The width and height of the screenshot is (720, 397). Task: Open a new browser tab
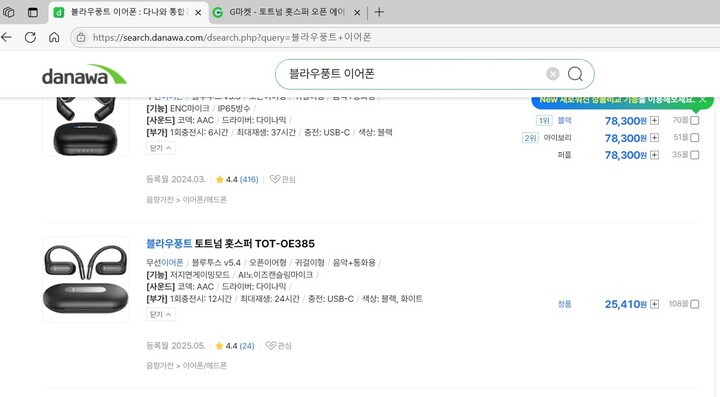coord(379,12)
